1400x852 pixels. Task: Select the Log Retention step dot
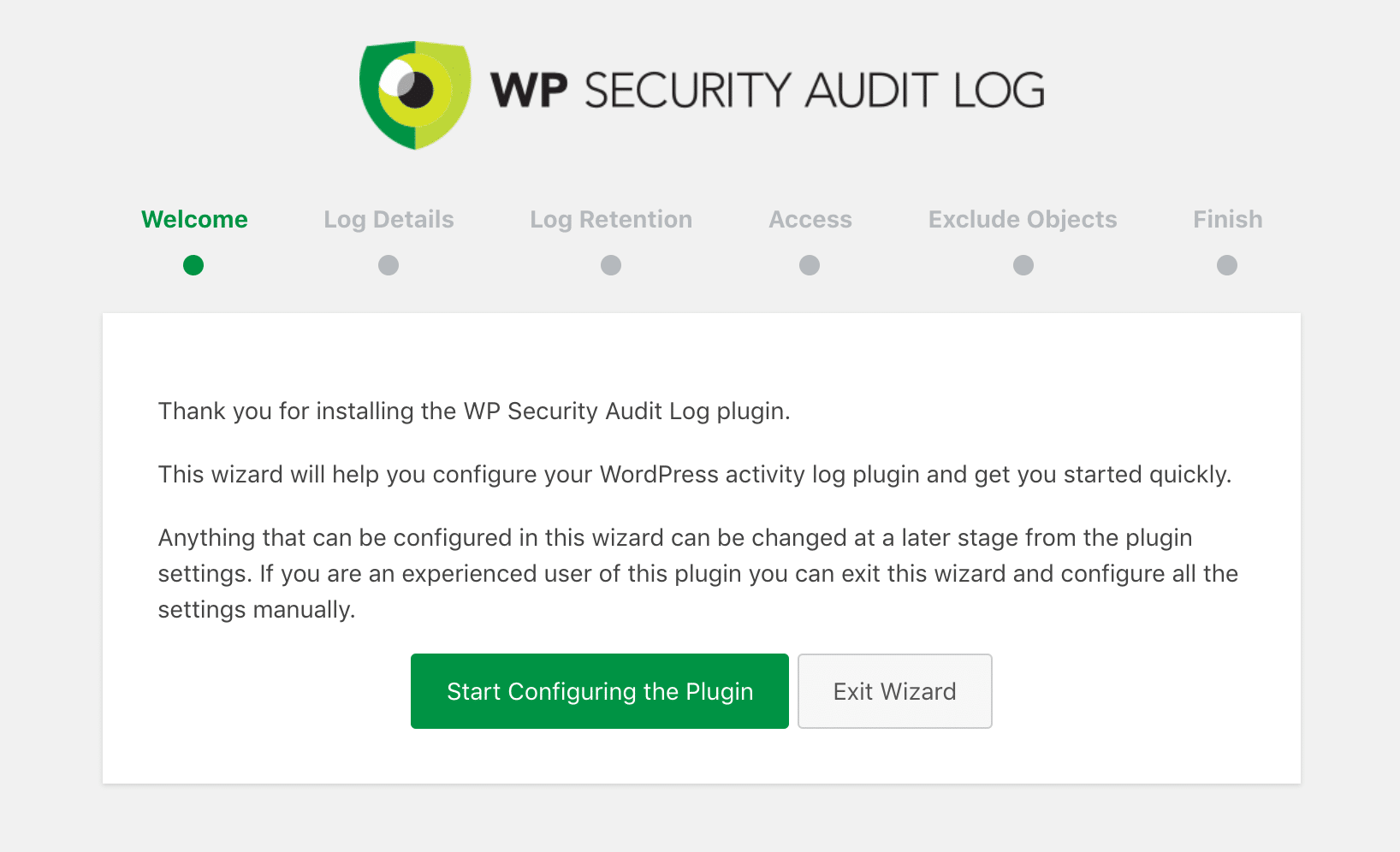[610, 265]
